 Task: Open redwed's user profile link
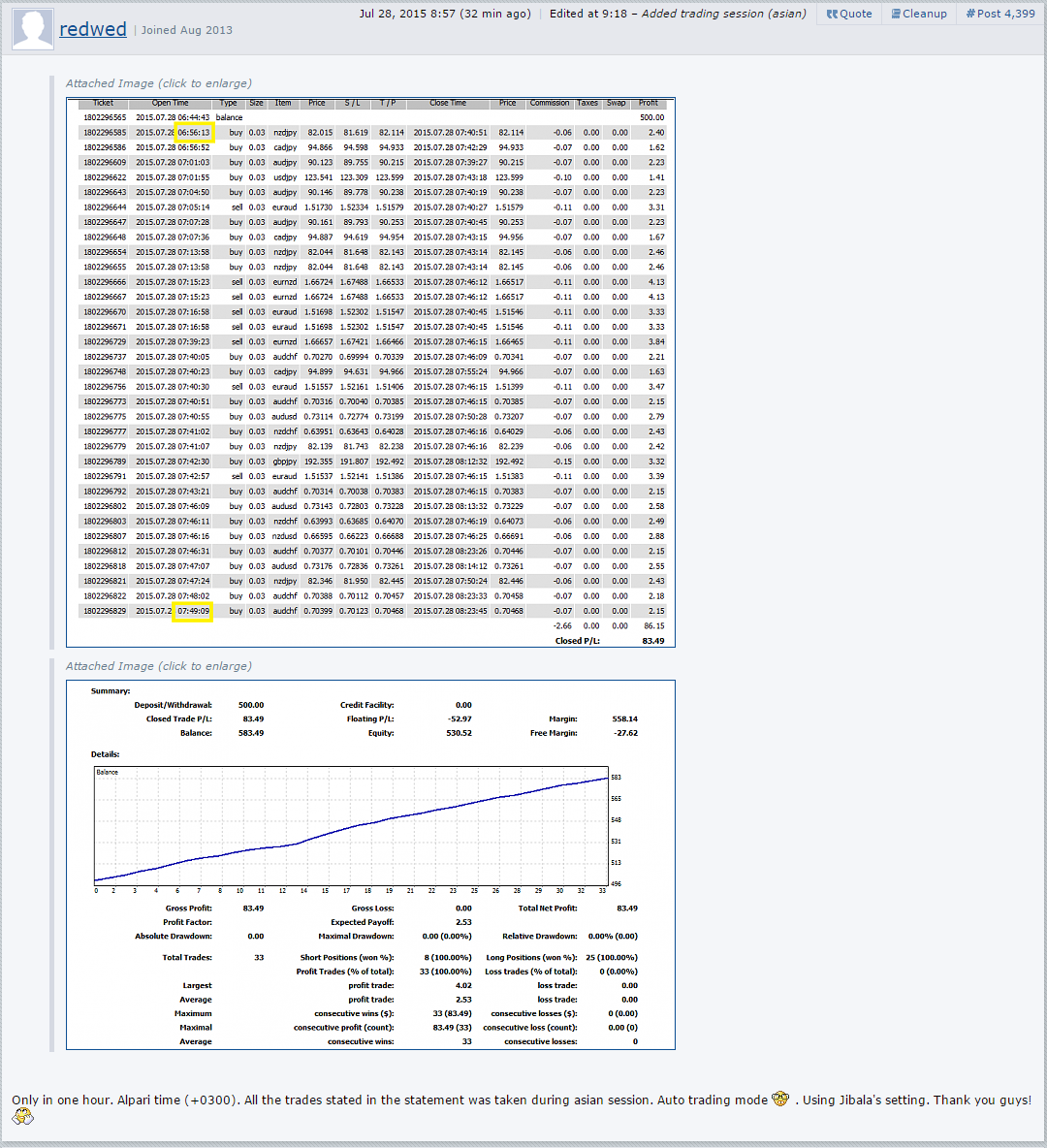(x=93, y=29)
